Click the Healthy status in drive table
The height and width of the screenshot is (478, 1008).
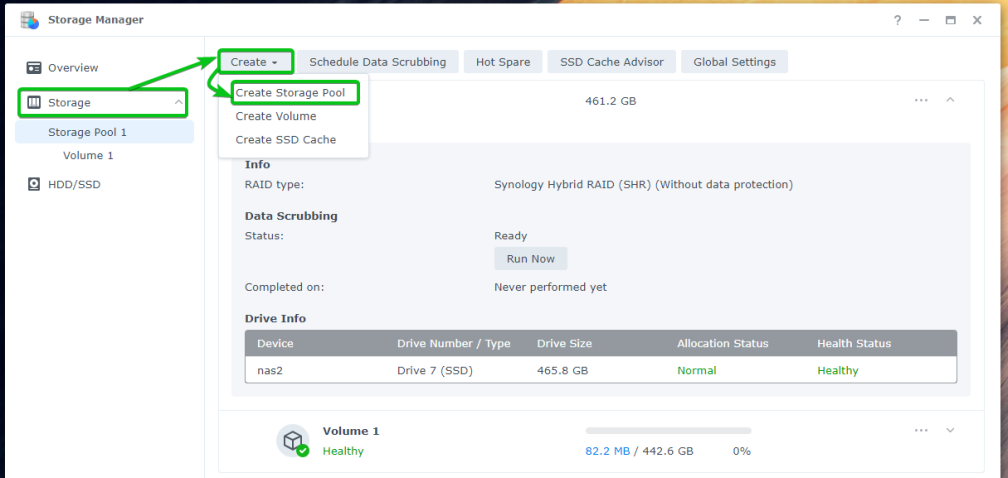(x=838, y=371)
